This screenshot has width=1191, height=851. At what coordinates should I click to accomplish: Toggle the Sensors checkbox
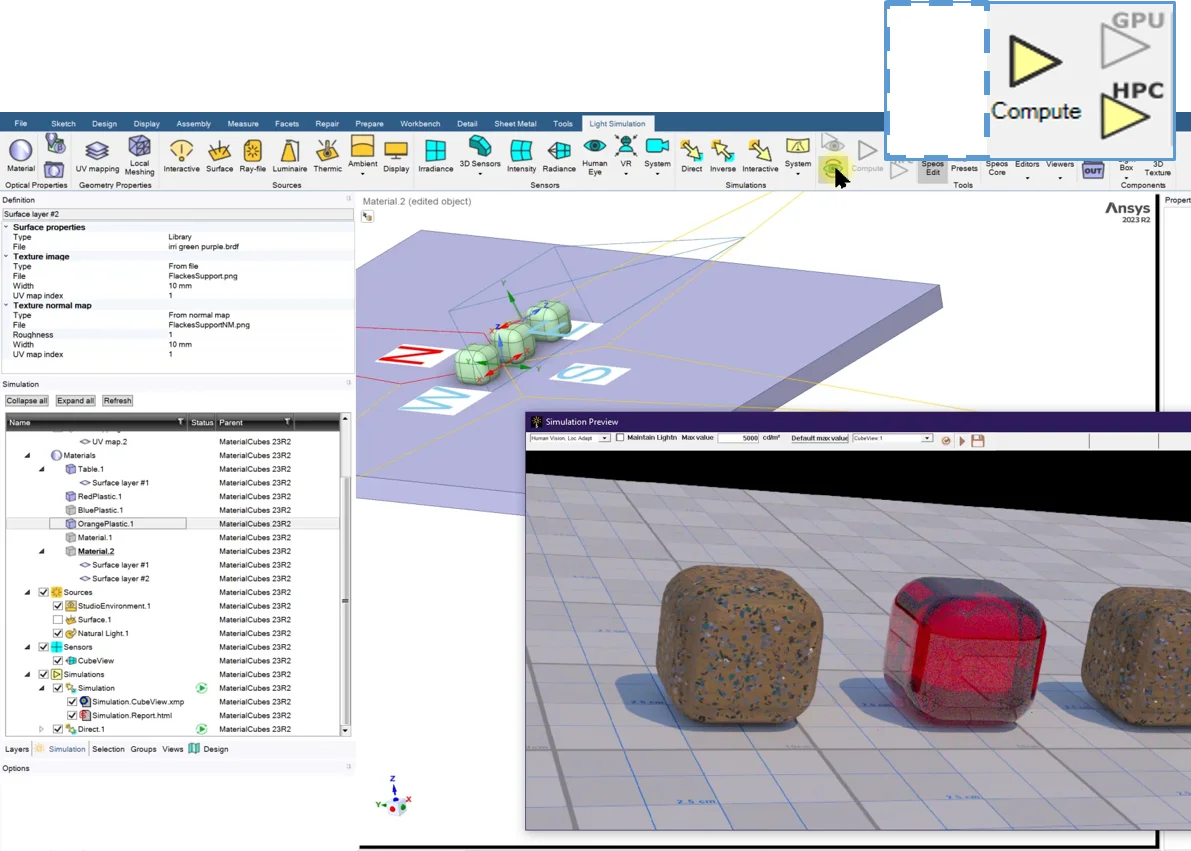coord(43,647)
